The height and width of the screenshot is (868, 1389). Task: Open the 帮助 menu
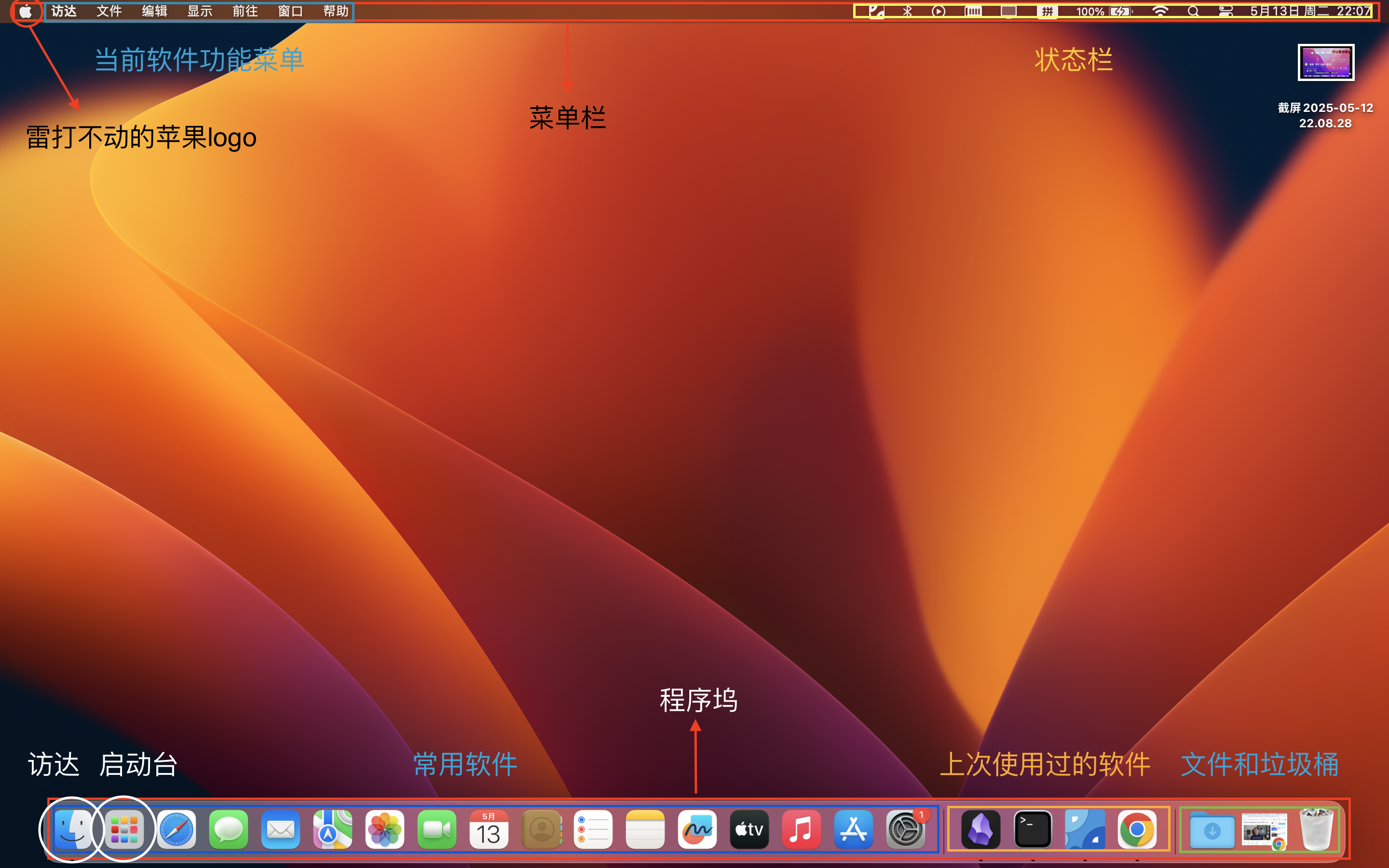[336, 12]
